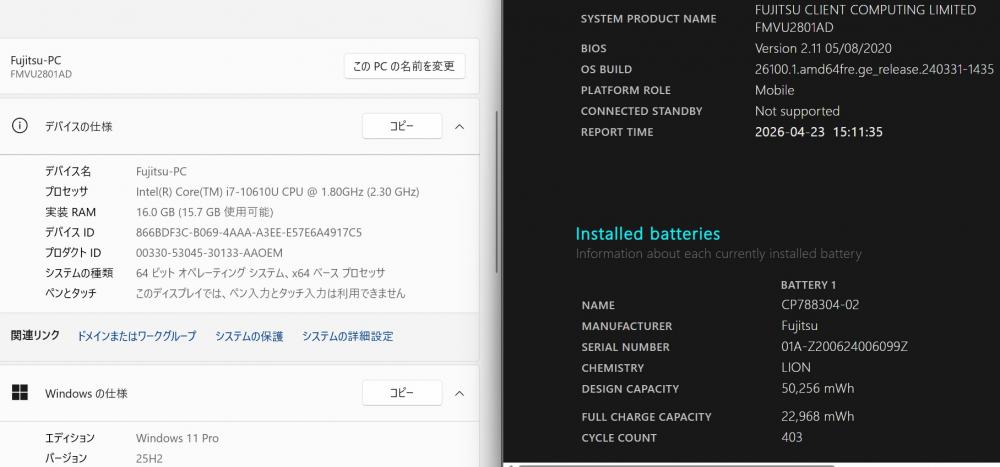Open the システムの保護 link
The image size is (1000, 467).
tap(249, 336)
